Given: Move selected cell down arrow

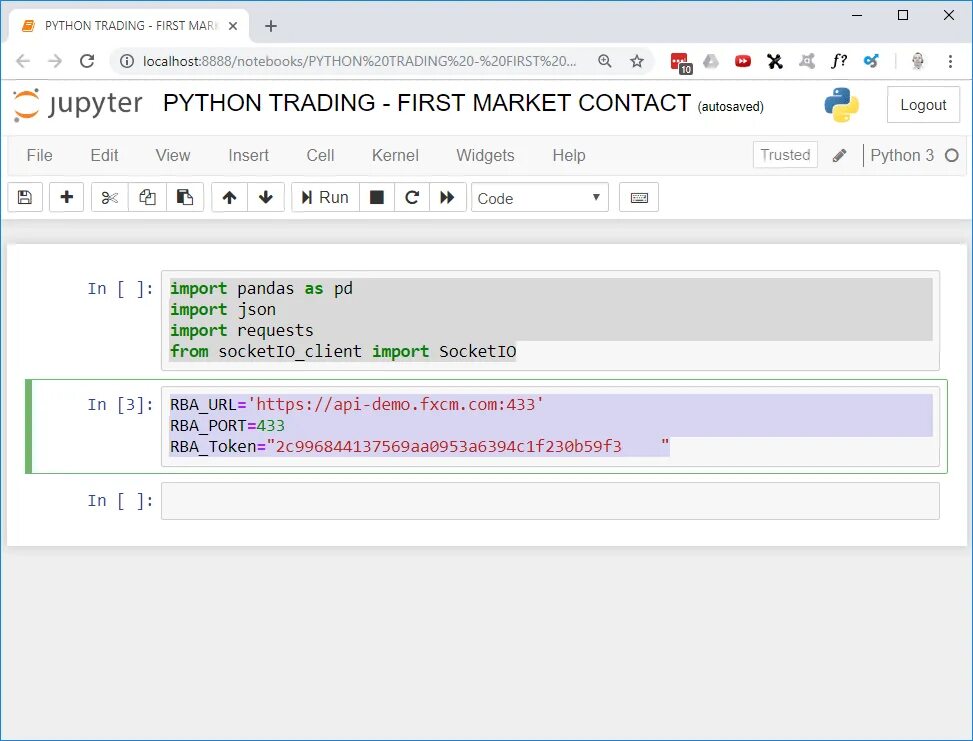Looking at the screenshot, I should 266,197.
